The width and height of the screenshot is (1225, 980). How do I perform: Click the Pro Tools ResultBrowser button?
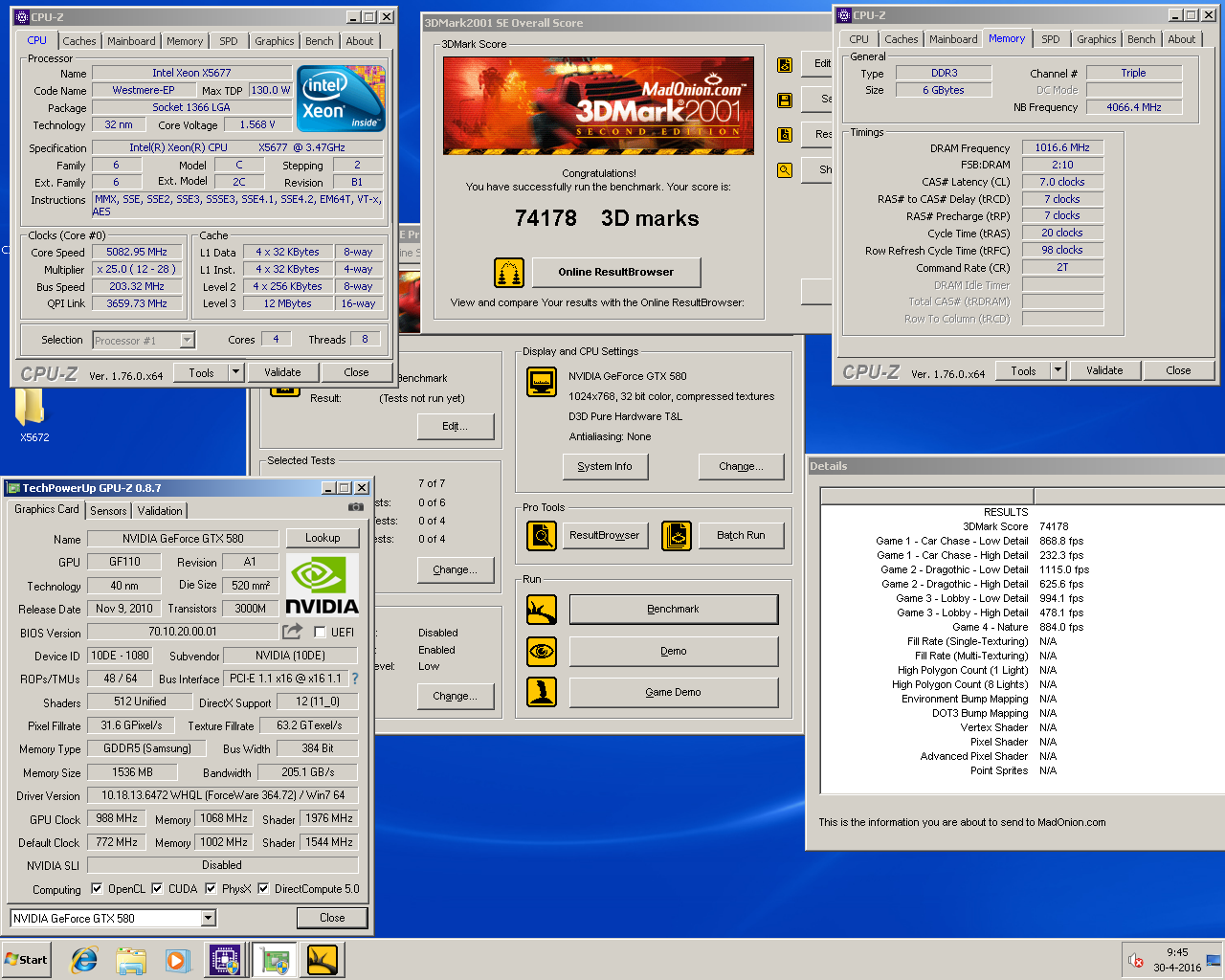605,535
